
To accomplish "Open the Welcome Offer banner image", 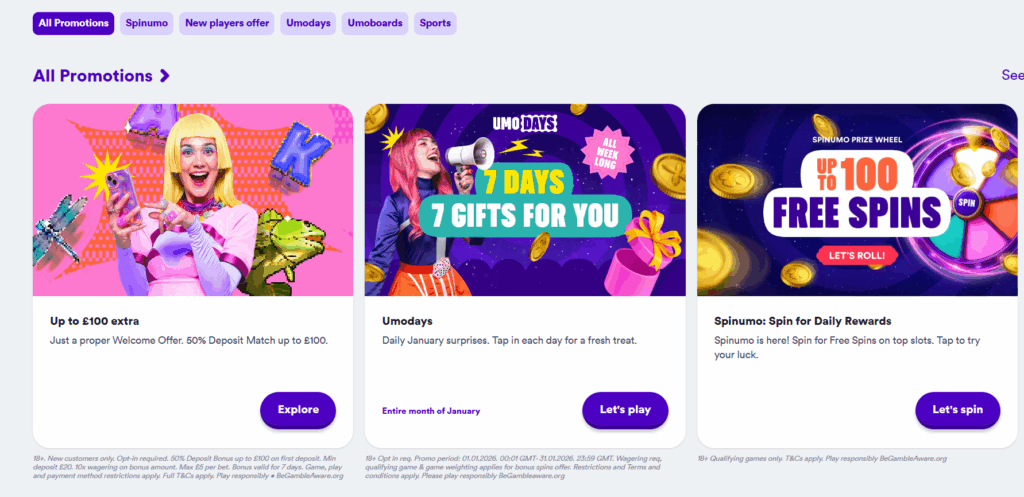I will coord(193,200).
